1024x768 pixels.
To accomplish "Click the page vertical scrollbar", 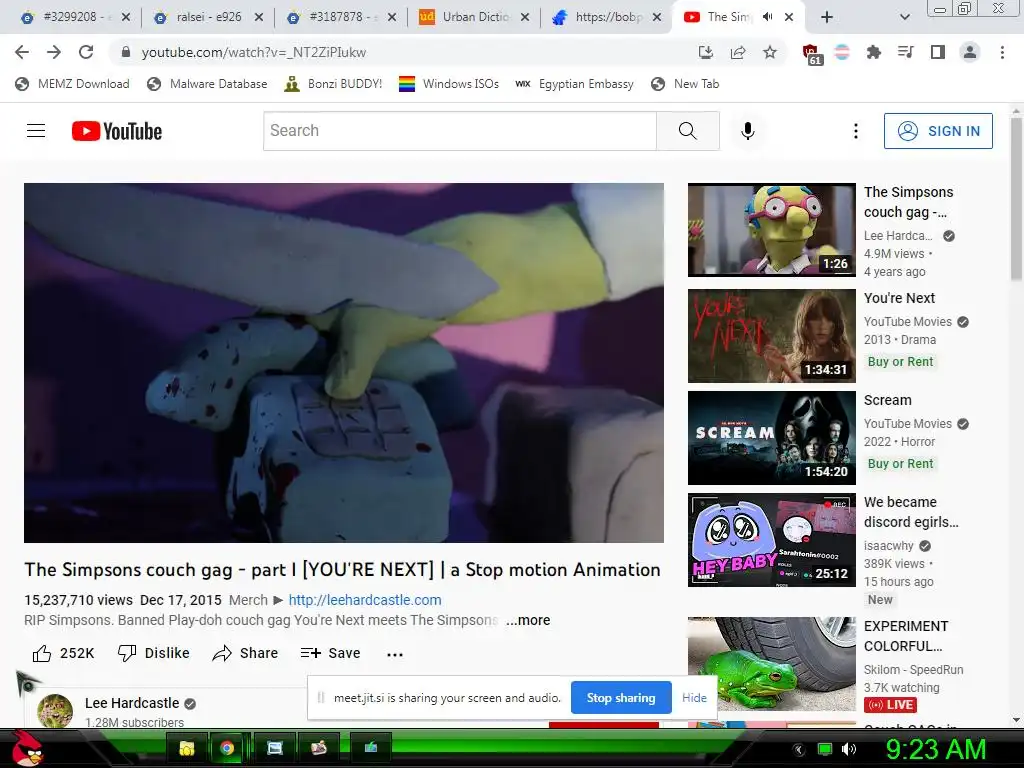I will coord(1016,199).
